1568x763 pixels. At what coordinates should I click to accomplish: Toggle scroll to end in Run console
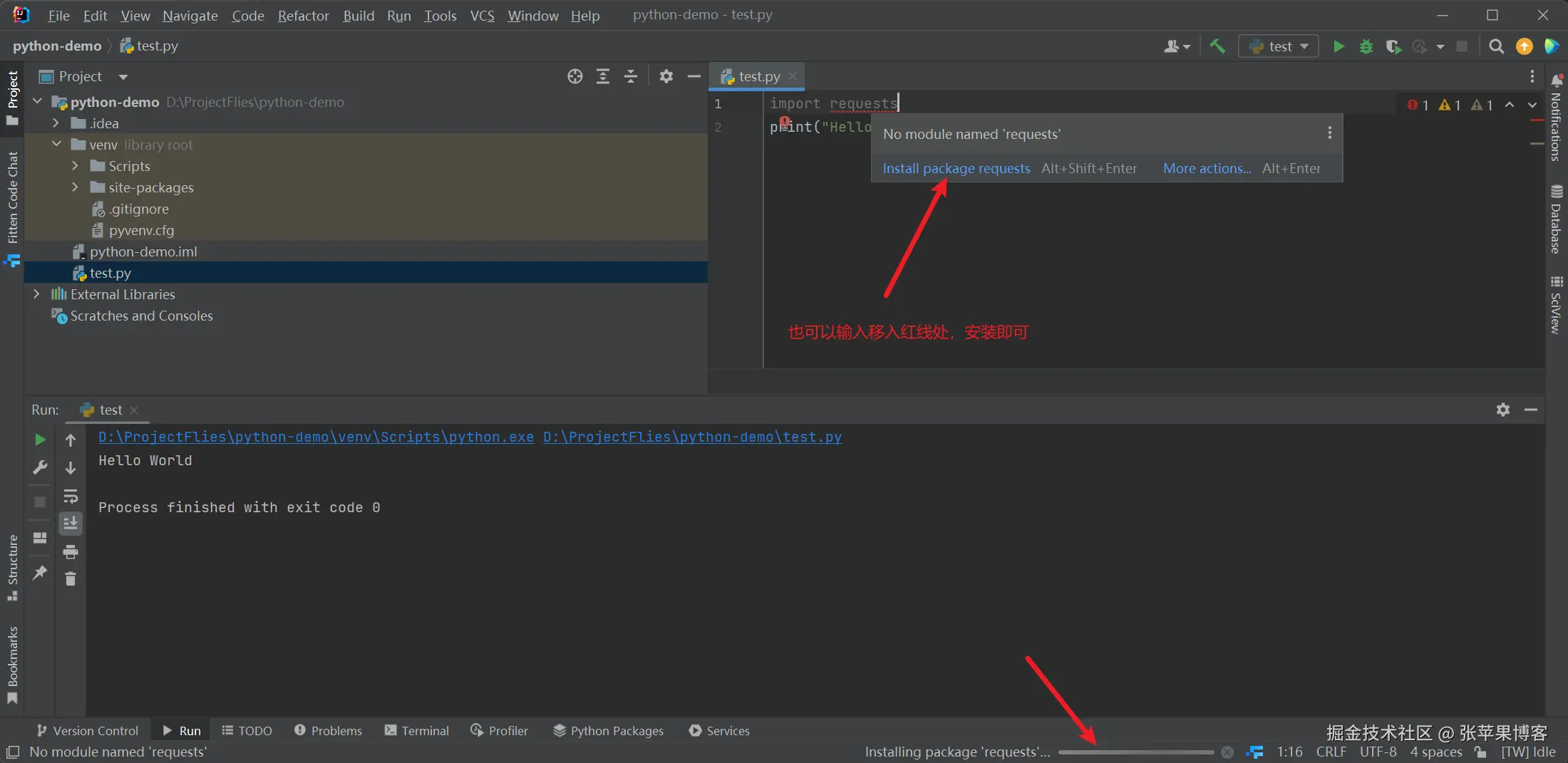71,524
